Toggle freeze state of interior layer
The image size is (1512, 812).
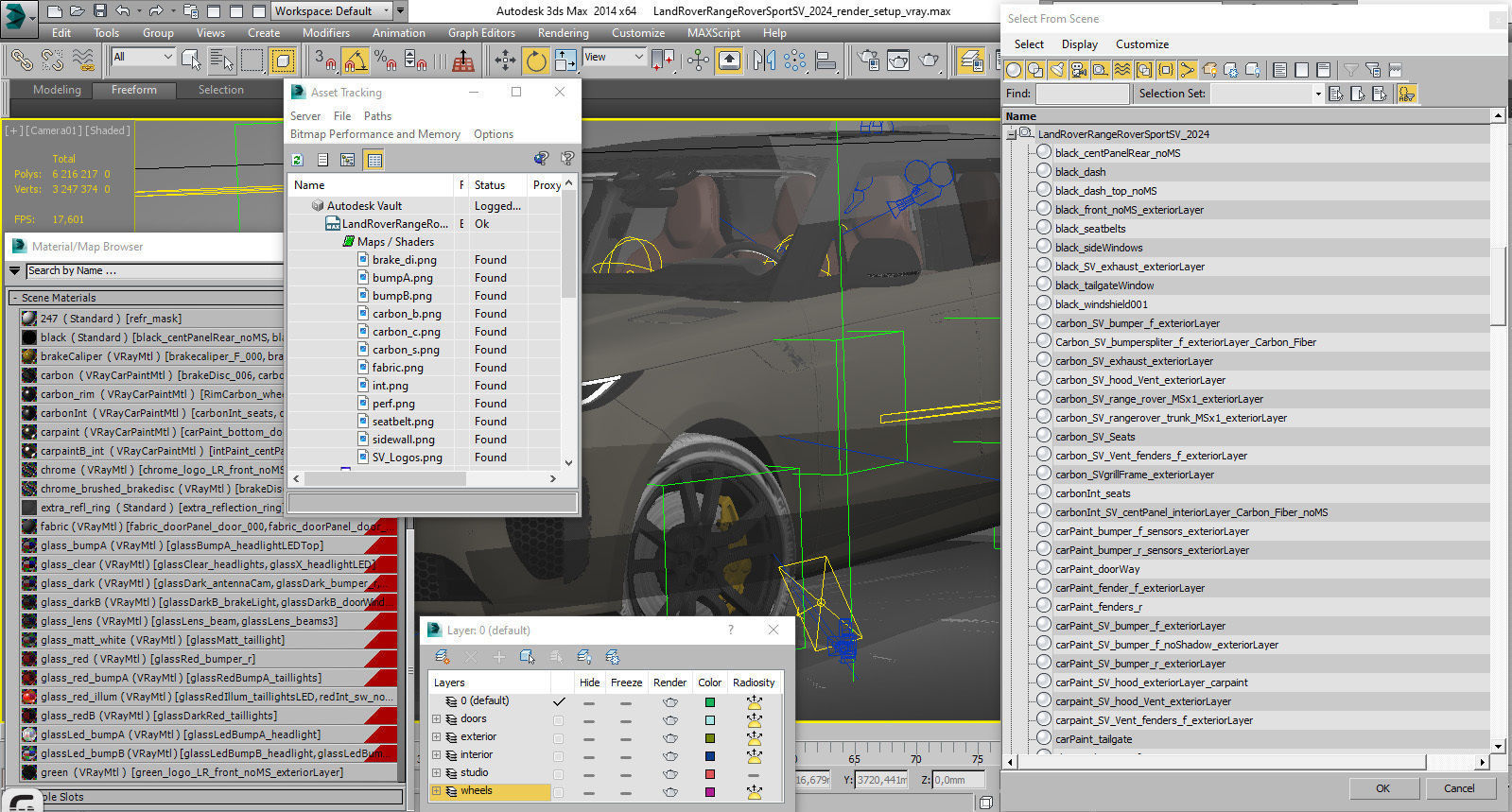(625, 756)
